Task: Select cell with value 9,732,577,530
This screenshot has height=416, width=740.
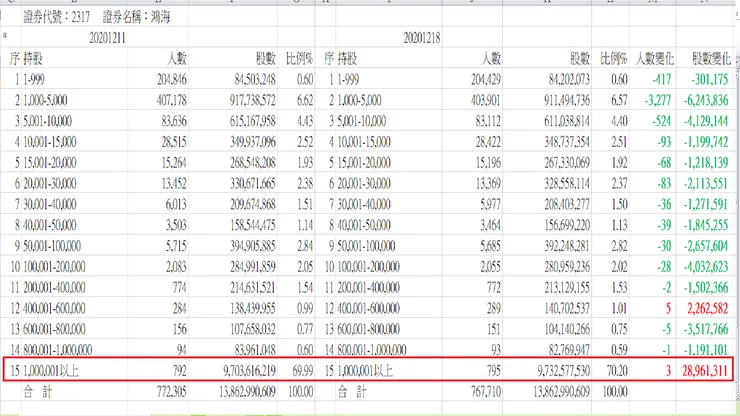Action: 564,371
